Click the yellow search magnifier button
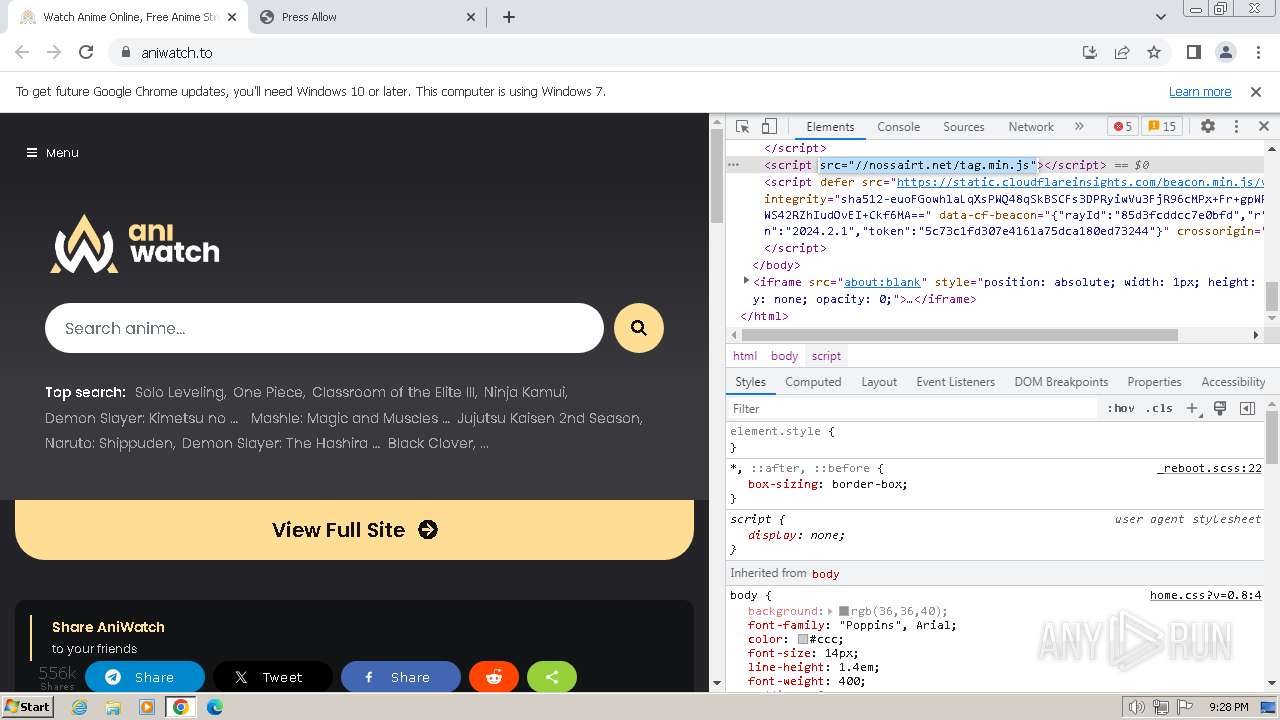Image resolution: width=1280 pixels, height=720 pixels. click(x=639, y=328)
